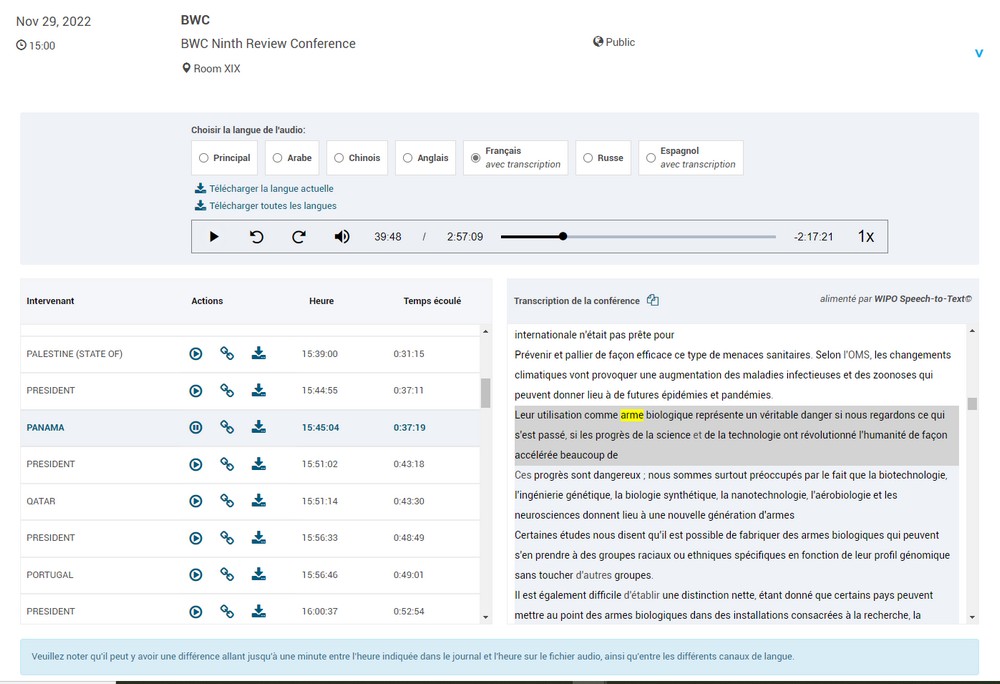Select the Chinois audio language
This screenshot has width=1000, height=684.
(x=357, y=157)
